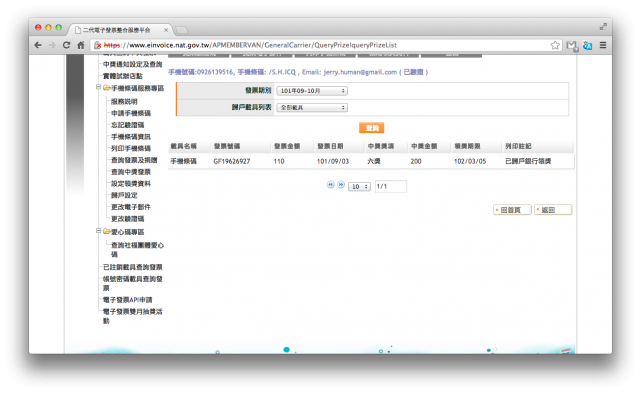Open 設定領獎資料 in the sidebar
This screenshot has height=394, width=640.
tap(131, 184)
